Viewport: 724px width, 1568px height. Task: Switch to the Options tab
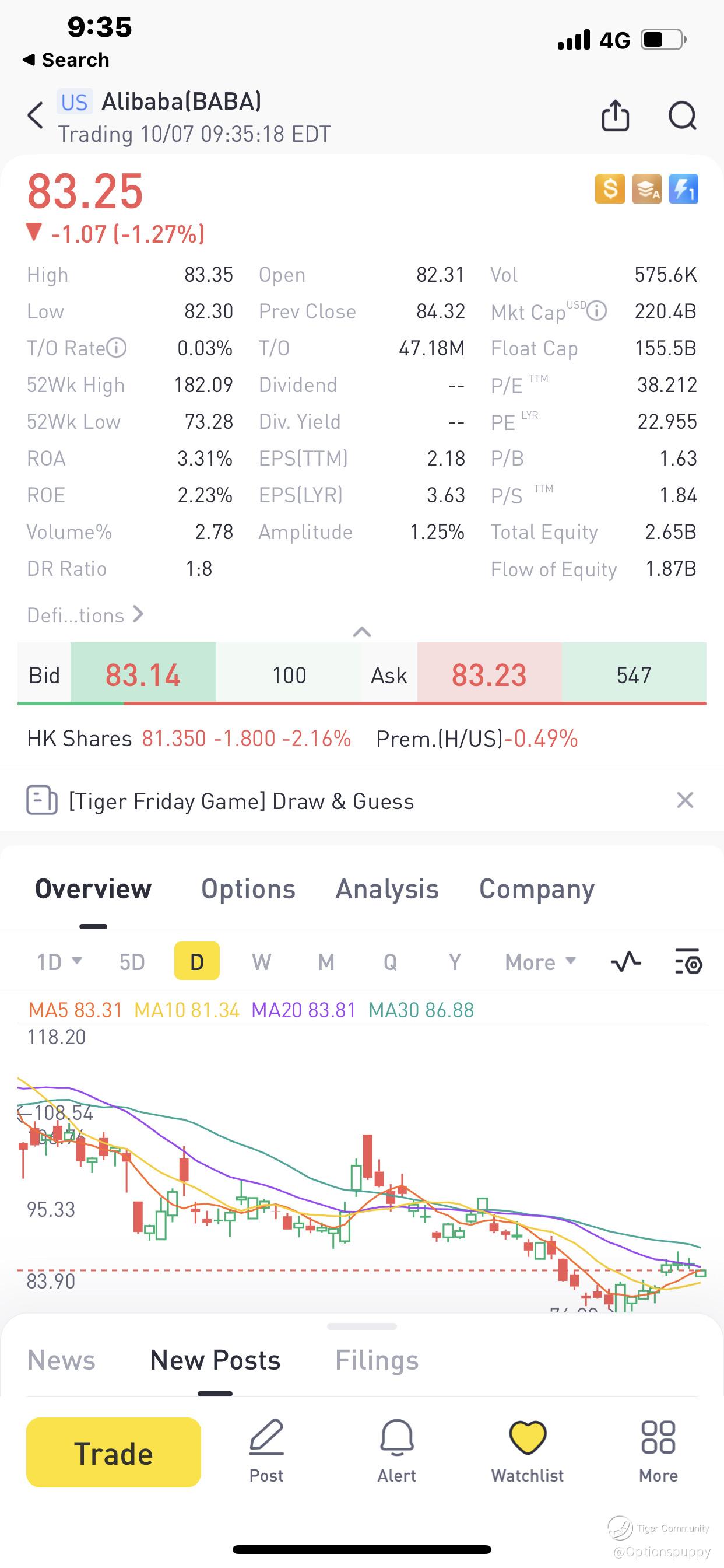[248, 890]
